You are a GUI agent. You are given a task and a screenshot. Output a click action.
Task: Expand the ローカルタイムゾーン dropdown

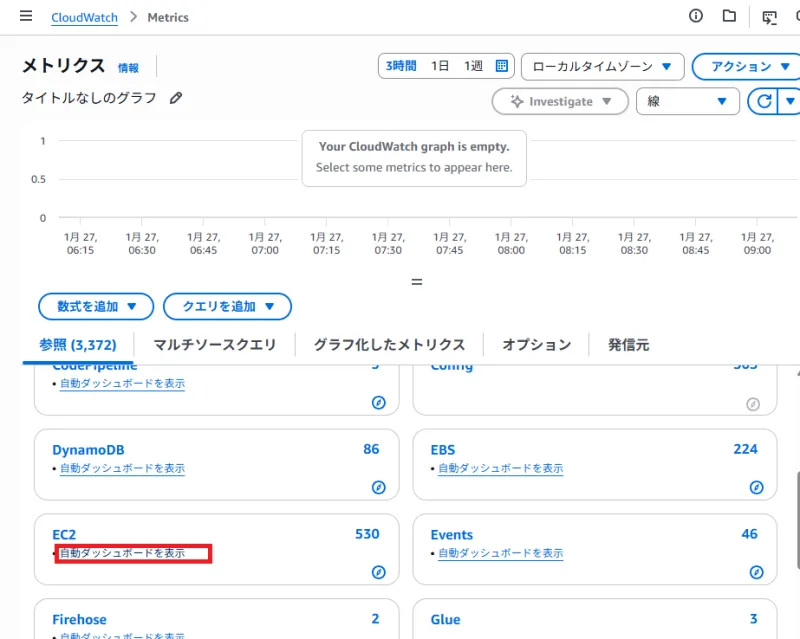click(x=602, y=67)
